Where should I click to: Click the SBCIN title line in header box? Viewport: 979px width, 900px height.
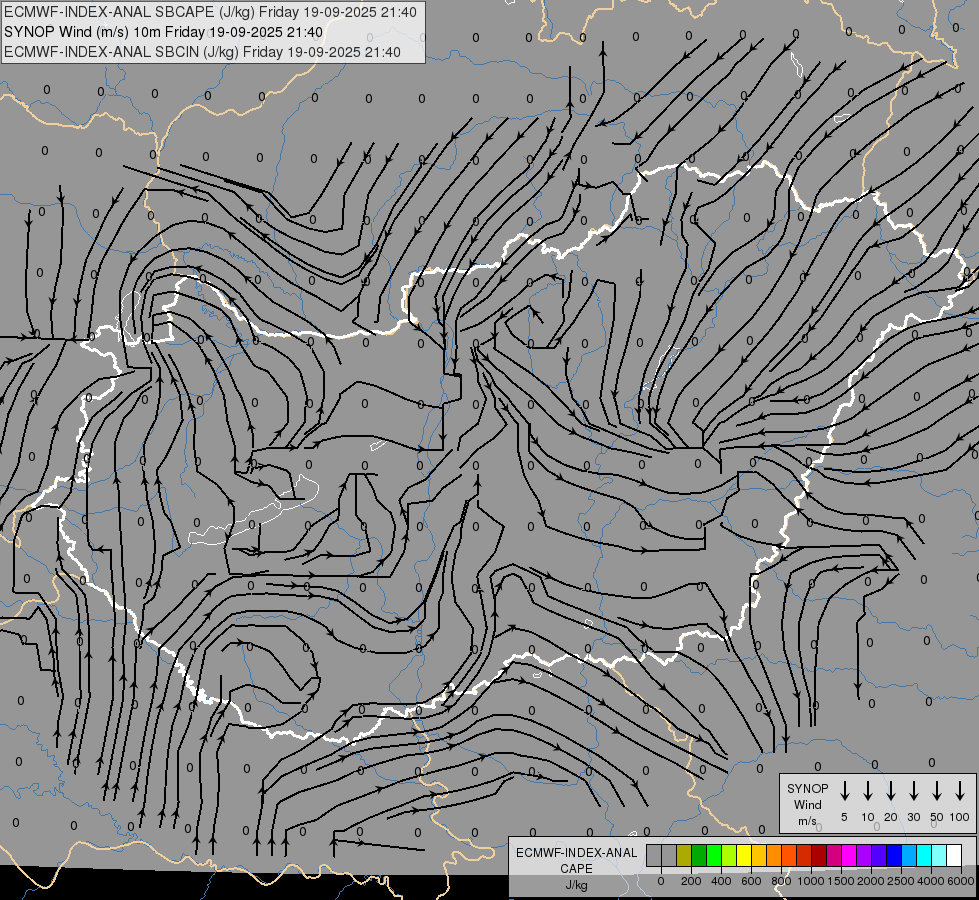coord(202,52)
